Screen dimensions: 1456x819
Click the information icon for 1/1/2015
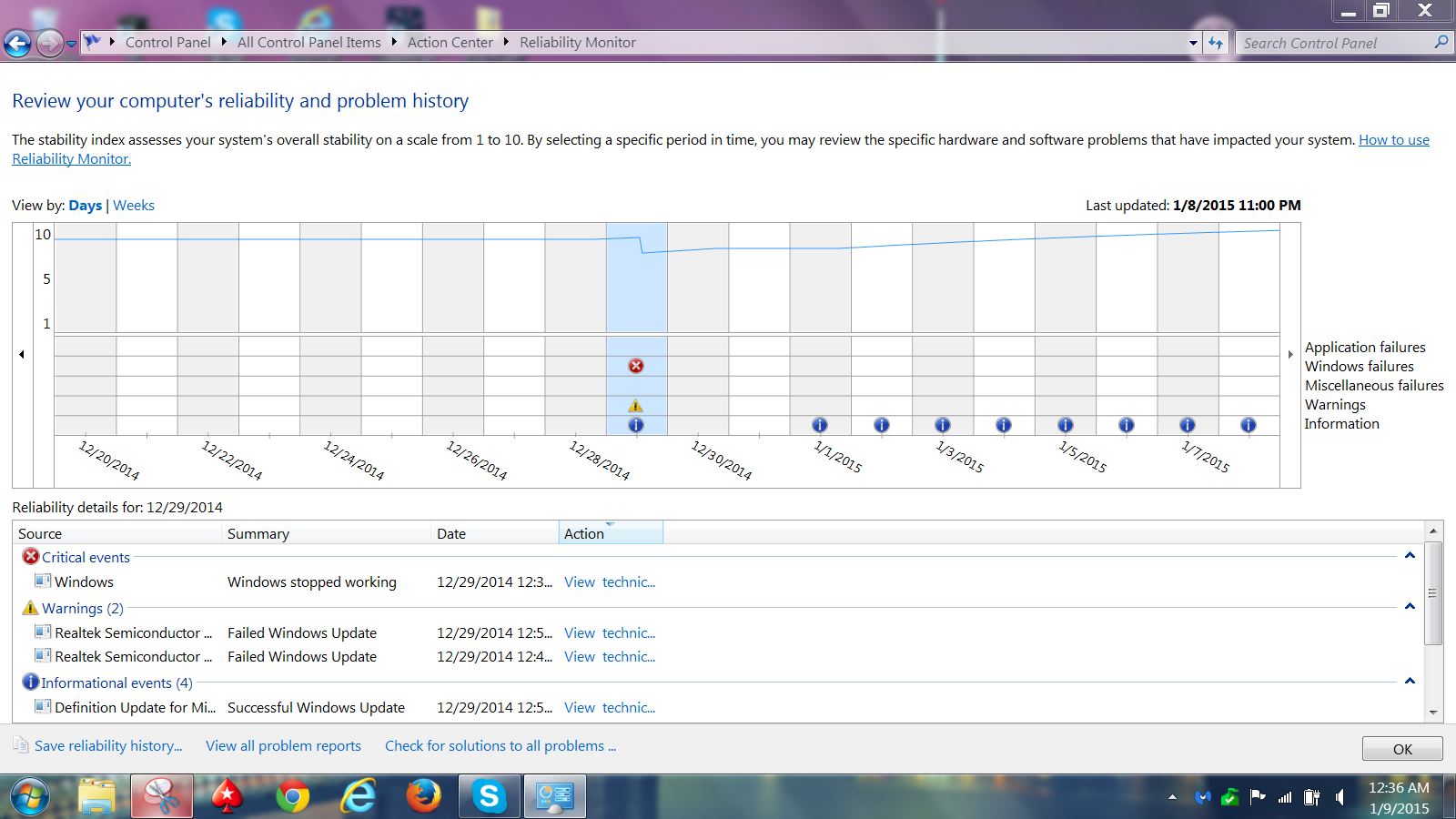[x=820, y=425]
